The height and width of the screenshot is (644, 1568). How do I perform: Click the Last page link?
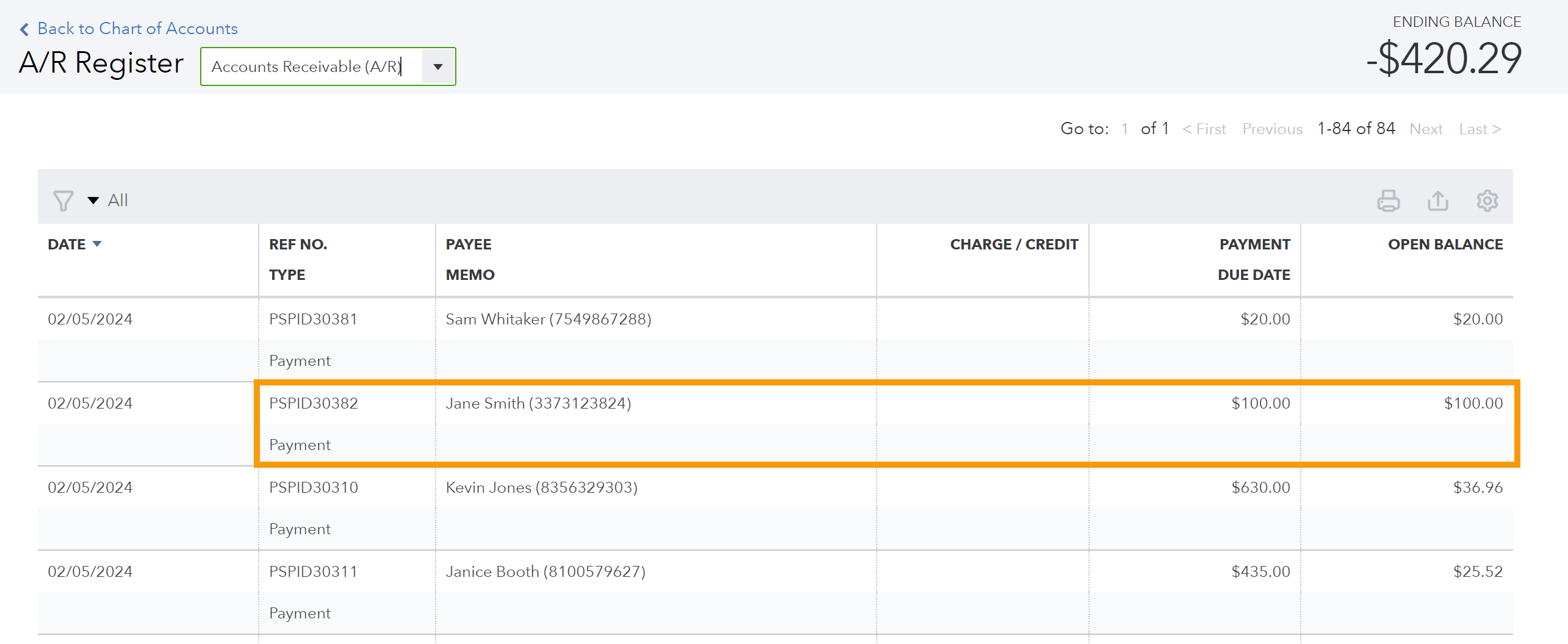point(1480,129)
